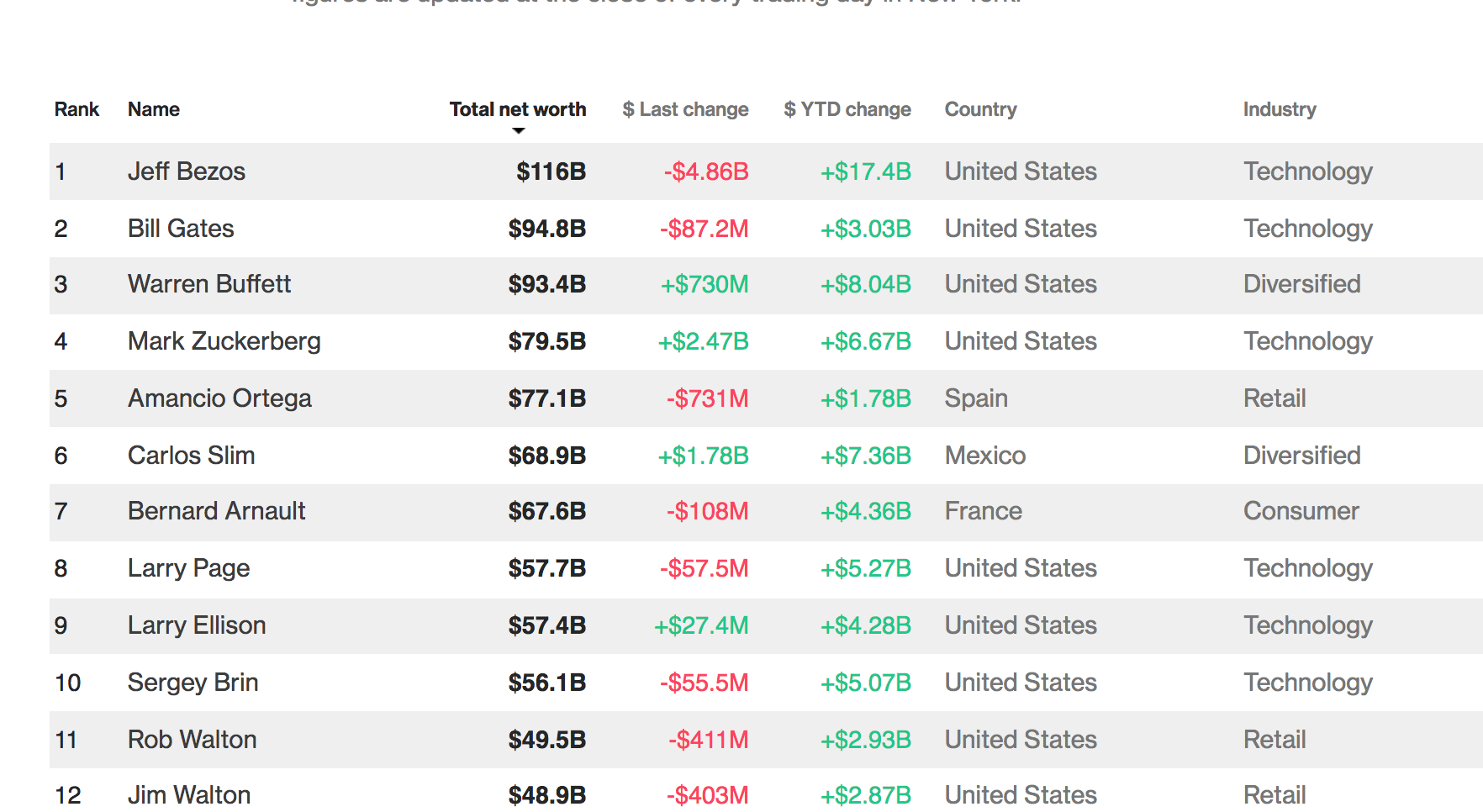Open Jeff Bezos's profile
Image resolution: width=1483 pixels, height=812 pixels.
pos(187,171)
